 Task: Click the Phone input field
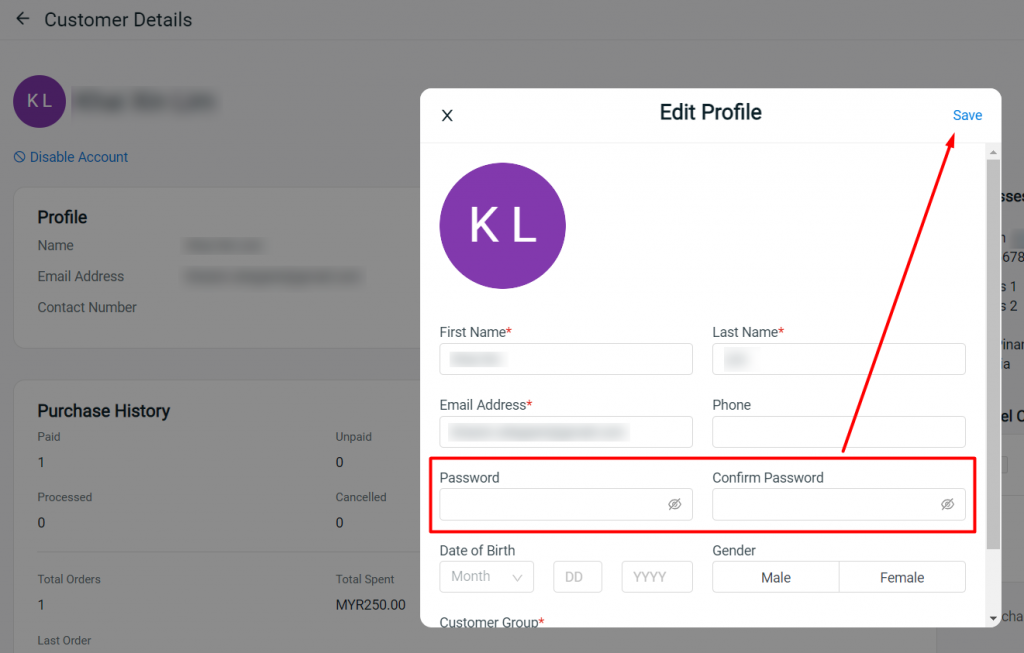(x=839, y=432)
